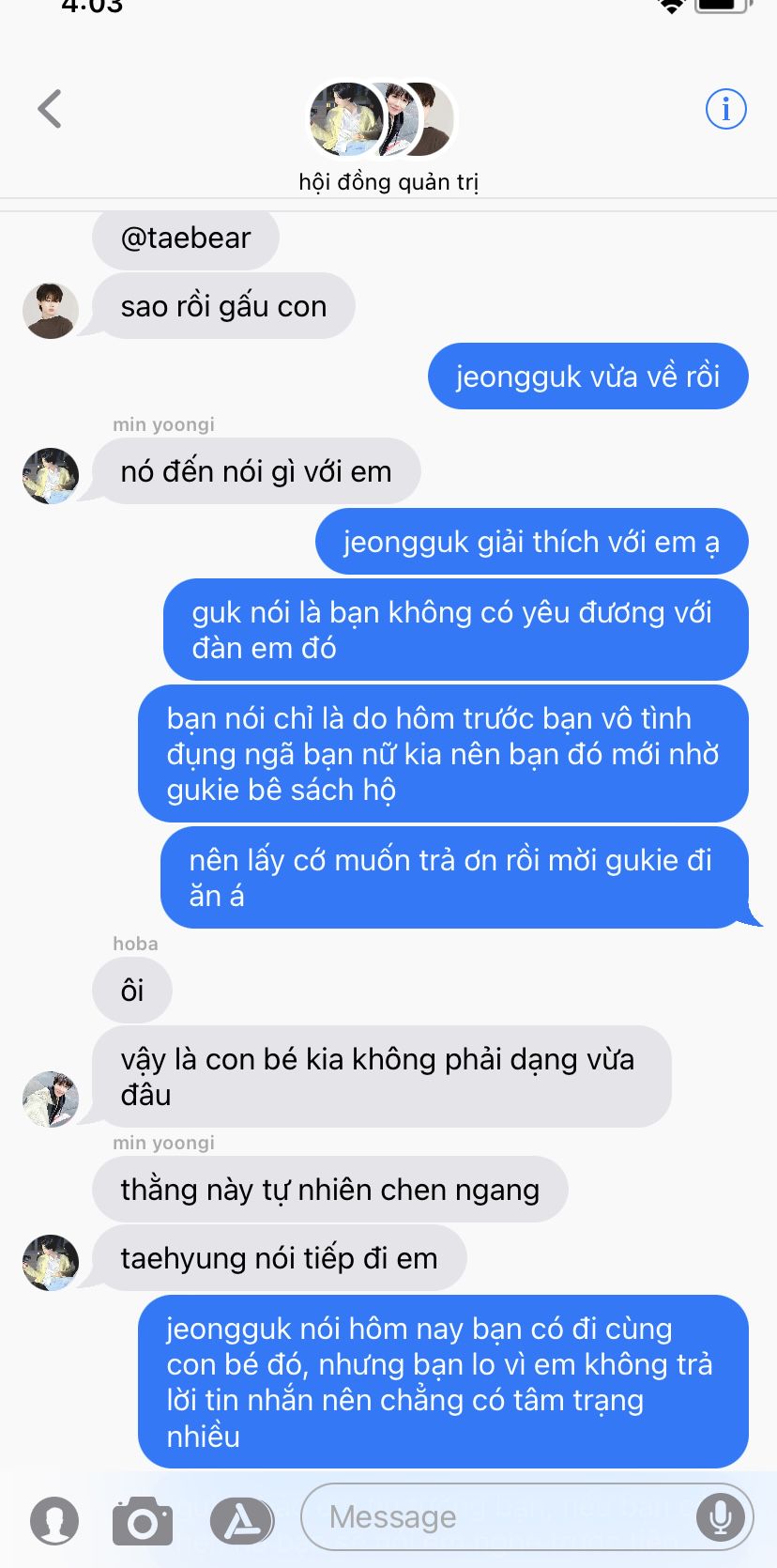The width and height of the screenshot is (777, 1568).
Task: Open conversation info details icon
Action: click(725, 109)
